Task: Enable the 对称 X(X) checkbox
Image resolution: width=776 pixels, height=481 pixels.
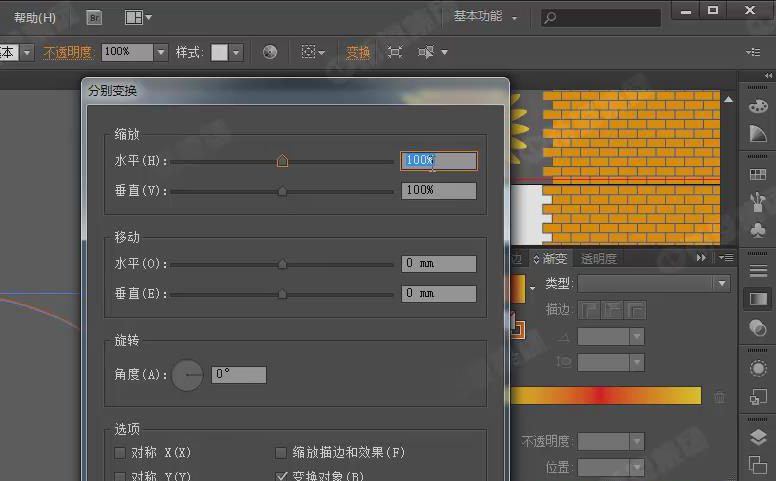Action: [x=121, y=453]
